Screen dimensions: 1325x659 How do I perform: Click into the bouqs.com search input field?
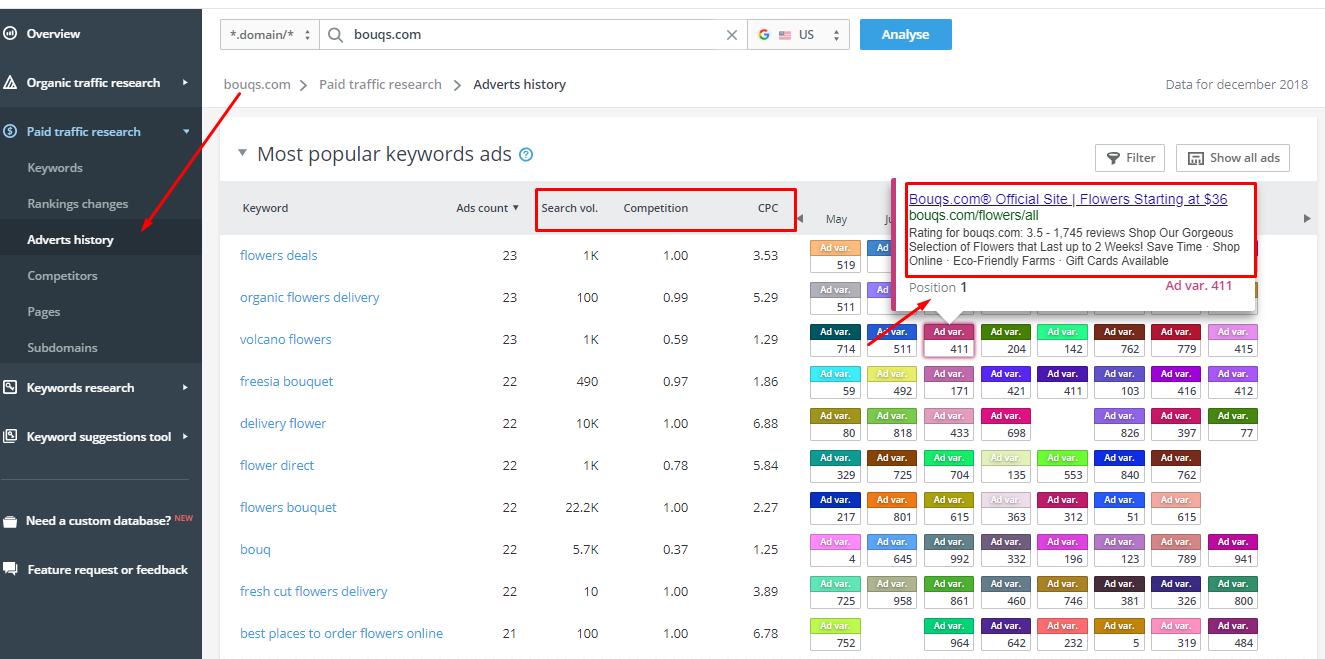click(x=535, y=35)
